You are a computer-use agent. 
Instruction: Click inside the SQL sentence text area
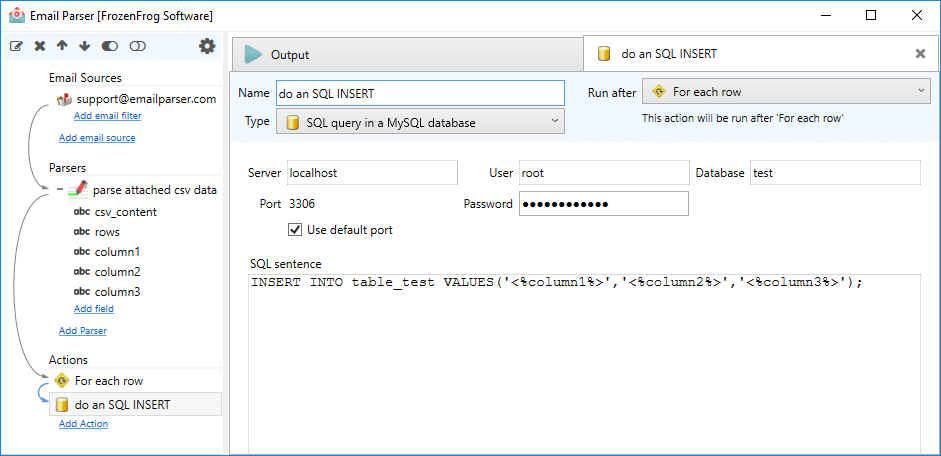[x=585, y=365]
